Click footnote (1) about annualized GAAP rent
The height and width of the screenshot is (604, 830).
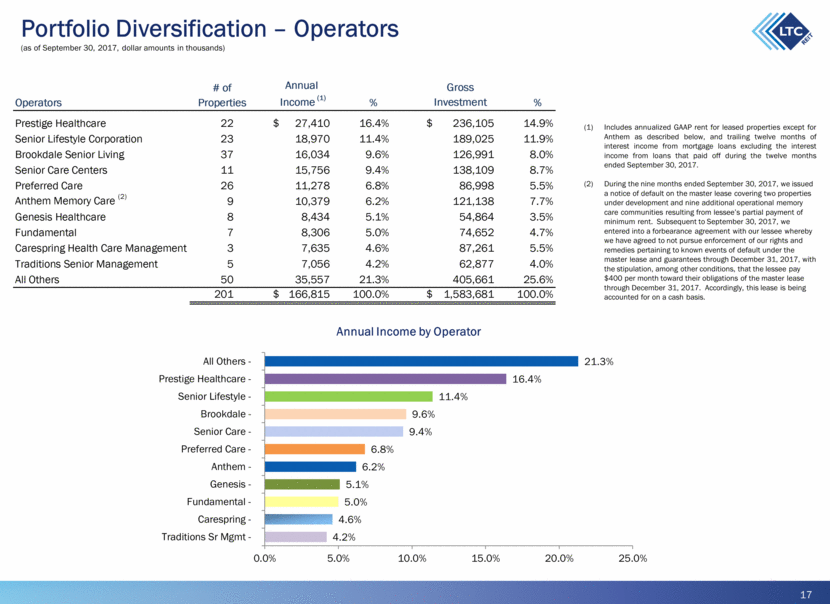coord(700,146)
